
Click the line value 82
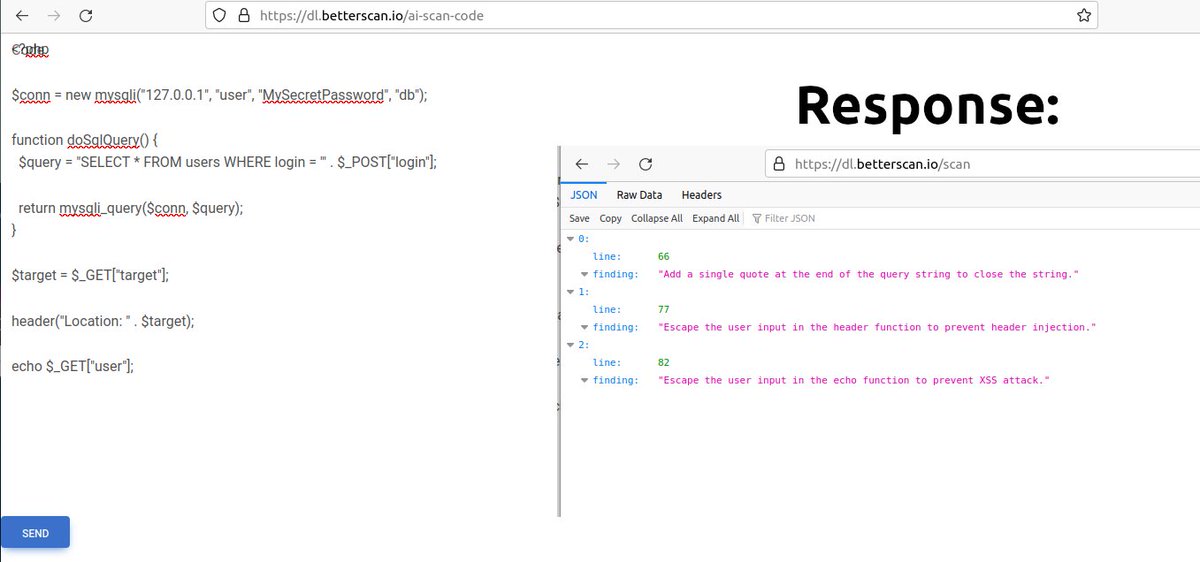(x=664, y=362)
